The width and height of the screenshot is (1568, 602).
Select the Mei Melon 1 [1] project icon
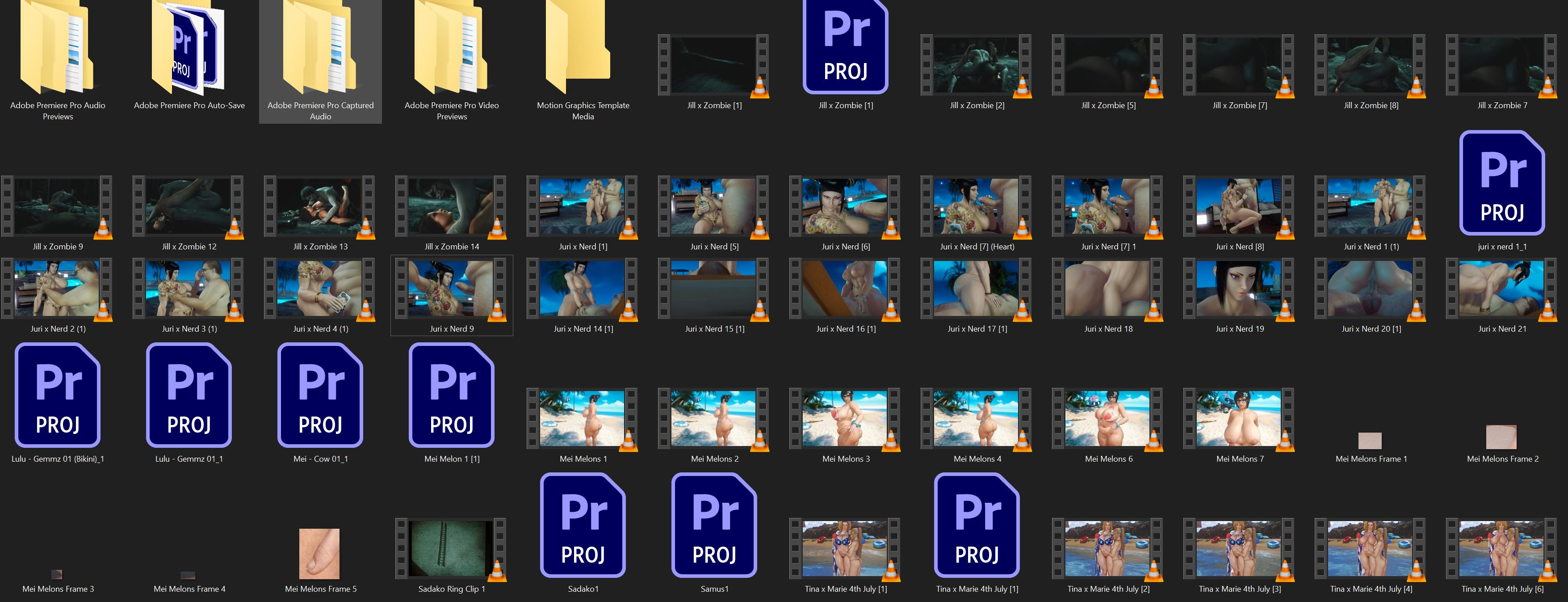452,395
